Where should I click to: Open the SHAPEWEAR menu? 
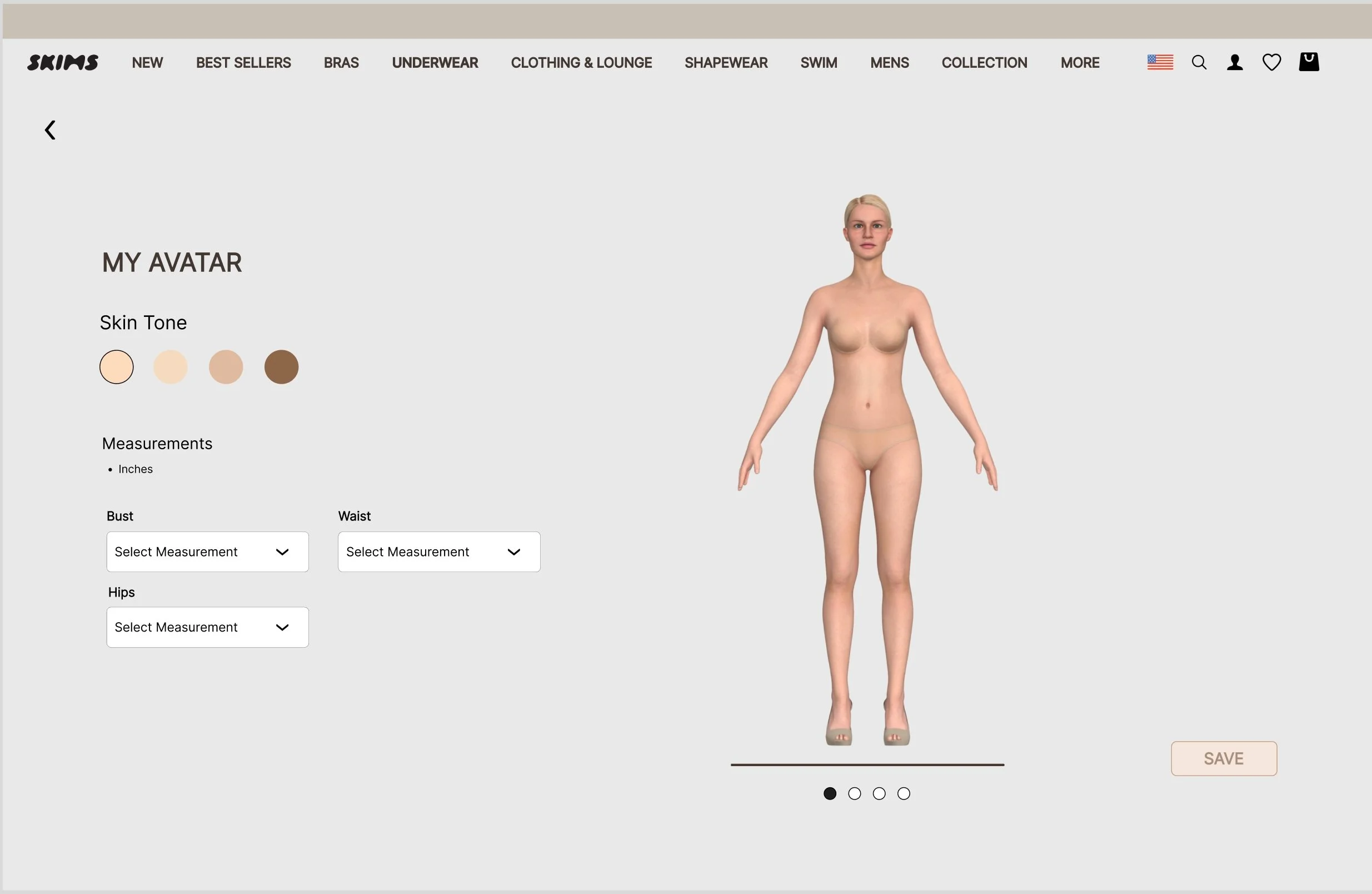(726, 62)
